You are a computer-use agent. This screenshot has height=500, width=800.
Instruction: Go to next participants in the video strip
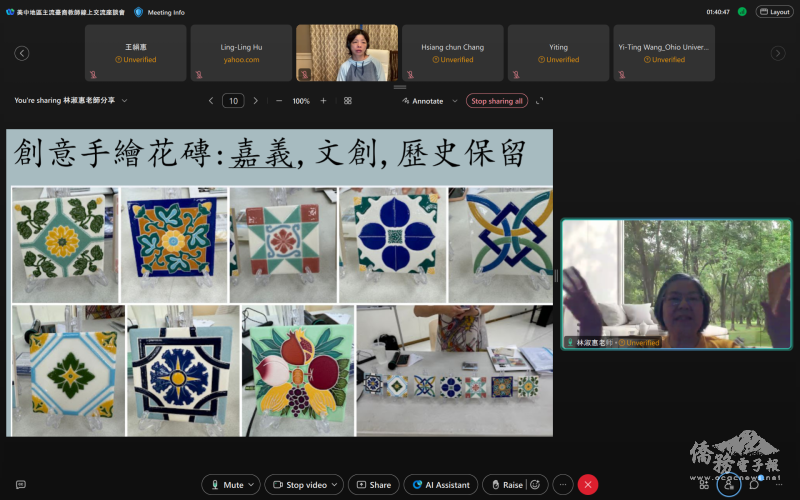[778, 53]
